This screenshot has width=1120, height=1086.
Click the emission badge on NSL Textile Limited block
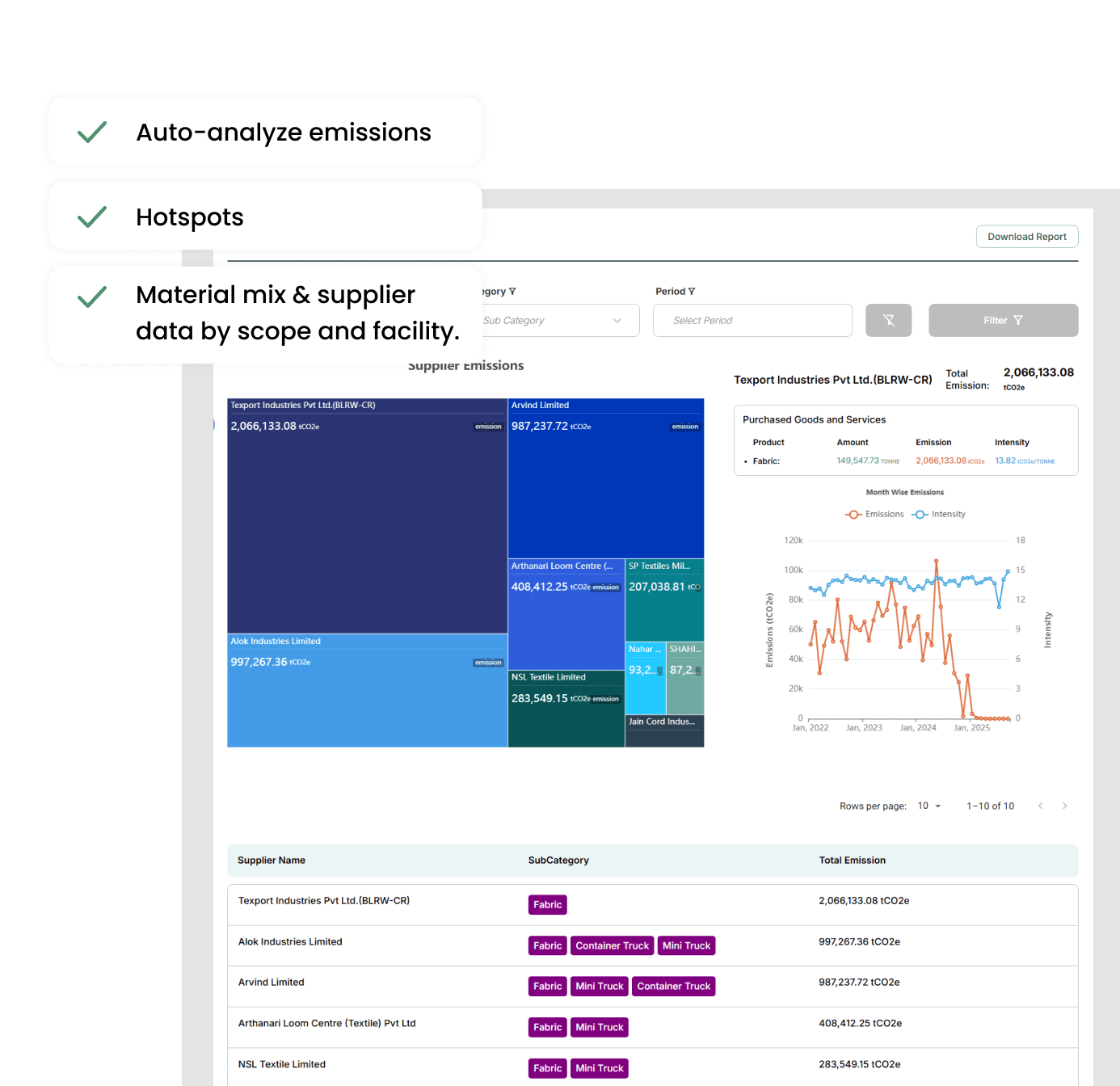(607, 698)
